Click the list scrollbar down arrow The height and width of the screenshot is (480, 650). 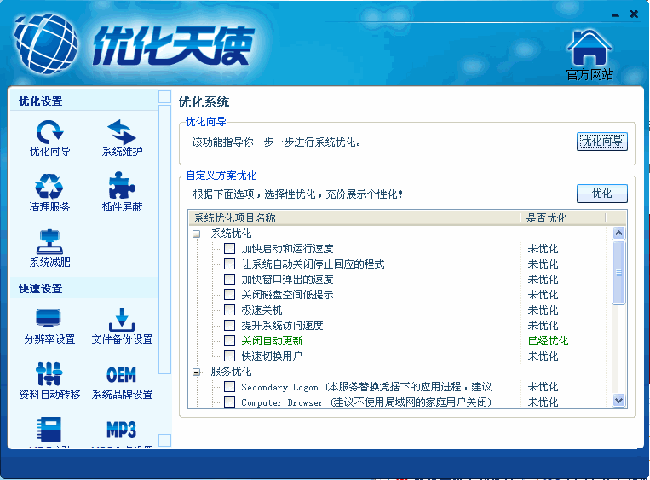(x=619, y=401)
